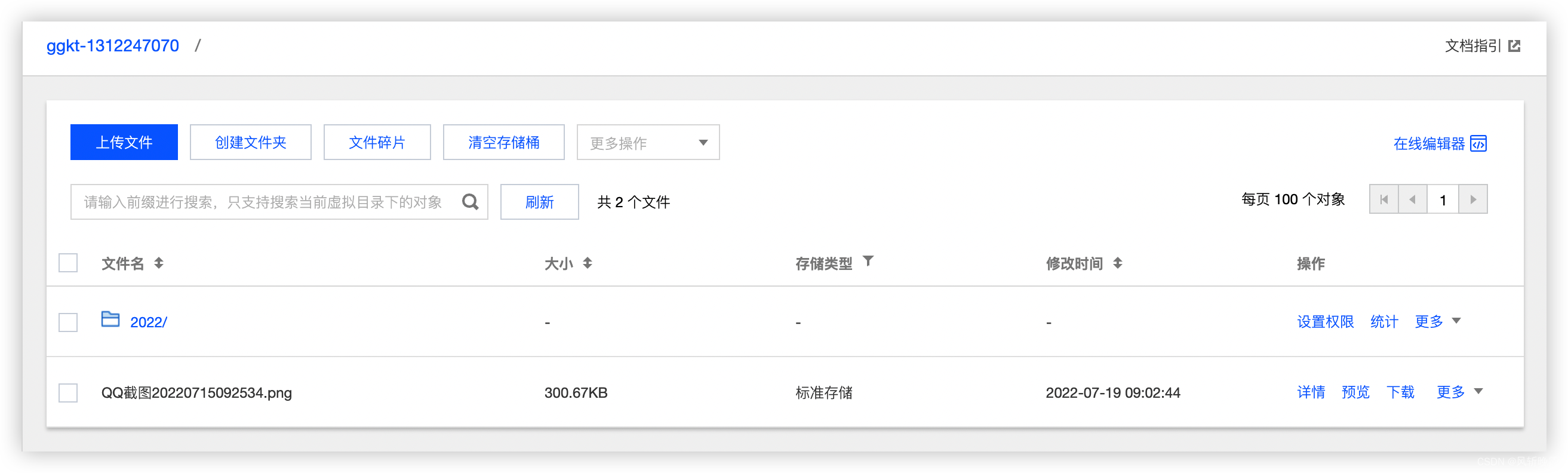This screenshot has width=1568, height=473.
Task: Click the 清空存储桶 button
Action: click(503, 143)
